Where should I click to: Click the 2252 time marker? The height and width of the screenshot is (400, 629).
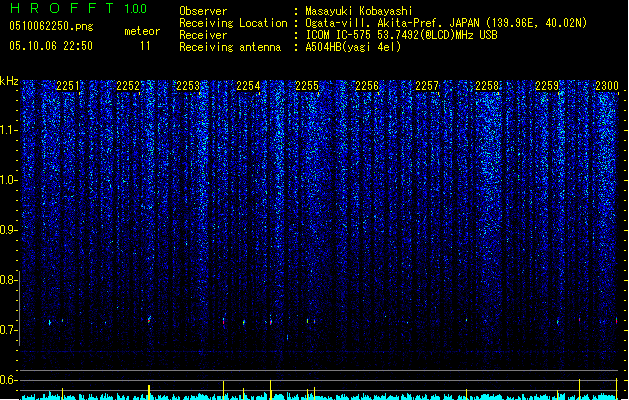click(x=128, y=86)
